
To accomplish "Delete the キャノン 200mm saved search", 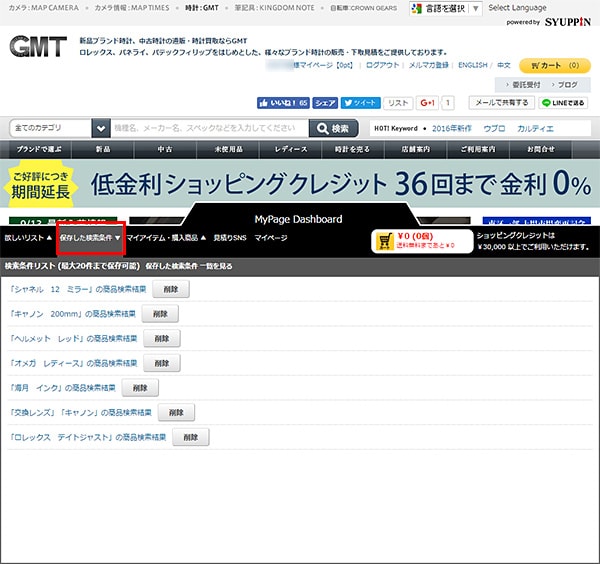I will coord(160,314).
